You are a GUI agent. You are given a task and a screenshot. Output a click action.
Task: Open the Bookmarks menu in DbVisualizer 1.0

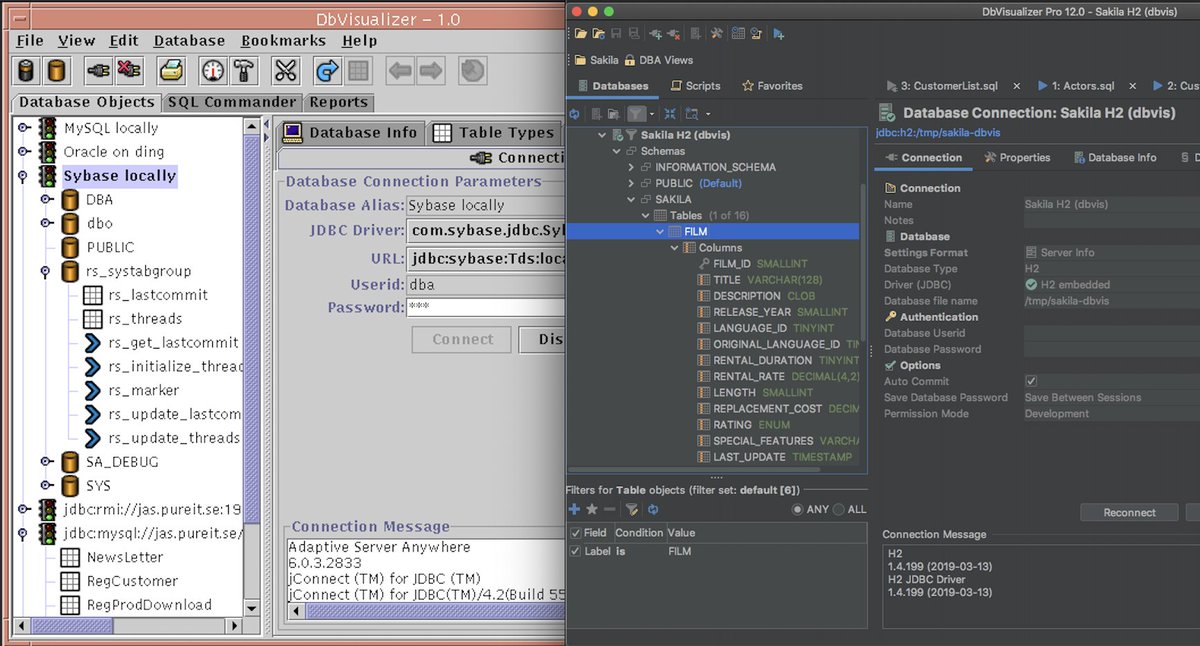[283, 41]
